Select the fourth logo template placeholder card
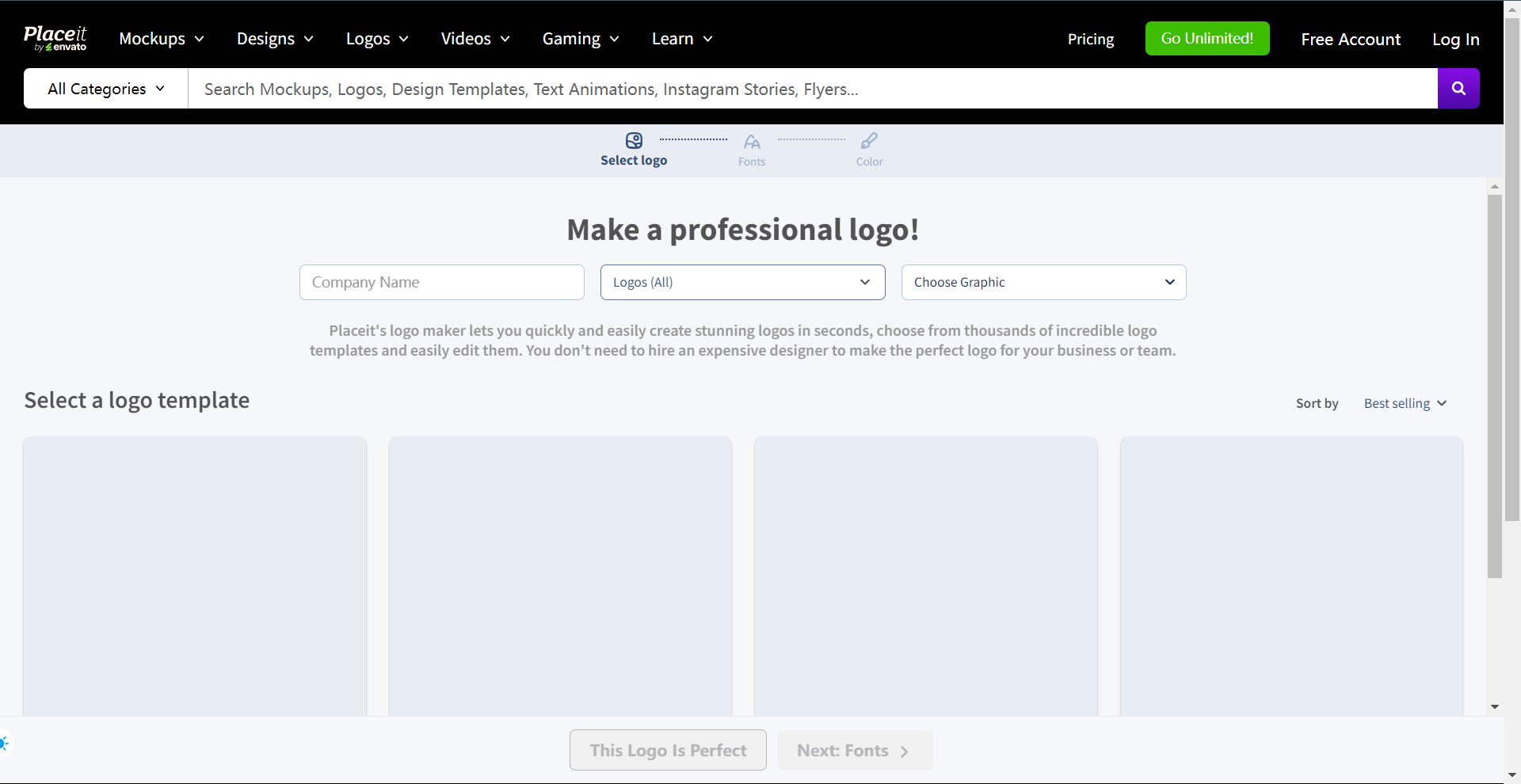This screenshot has width=1521, height=784. pyautogui.click(x=1291, y=577)
